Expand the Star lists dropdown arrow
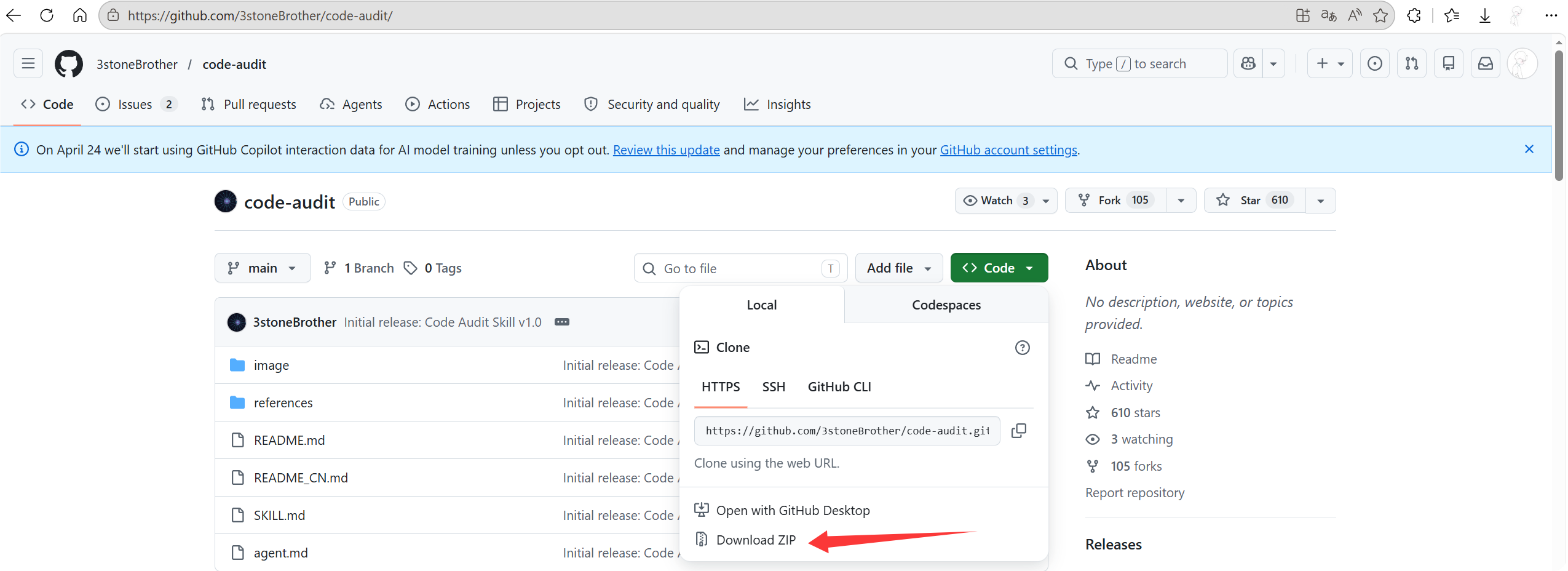Viewport: 1568px width, 571px height. coord(1321,201)
